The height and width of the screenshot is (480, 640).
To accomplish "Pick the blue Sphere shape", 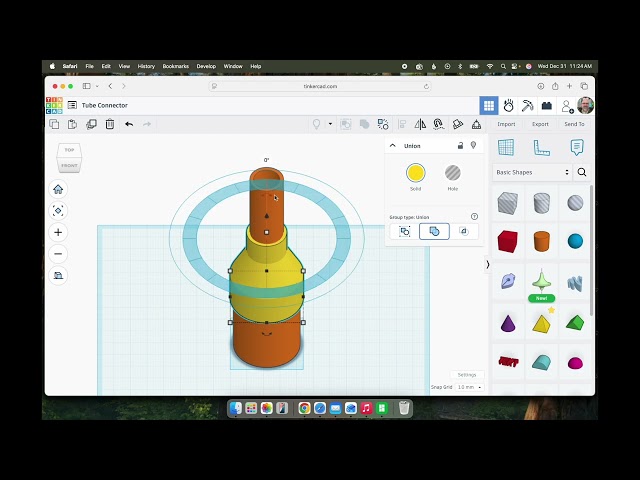I will [x=576, y=241].
